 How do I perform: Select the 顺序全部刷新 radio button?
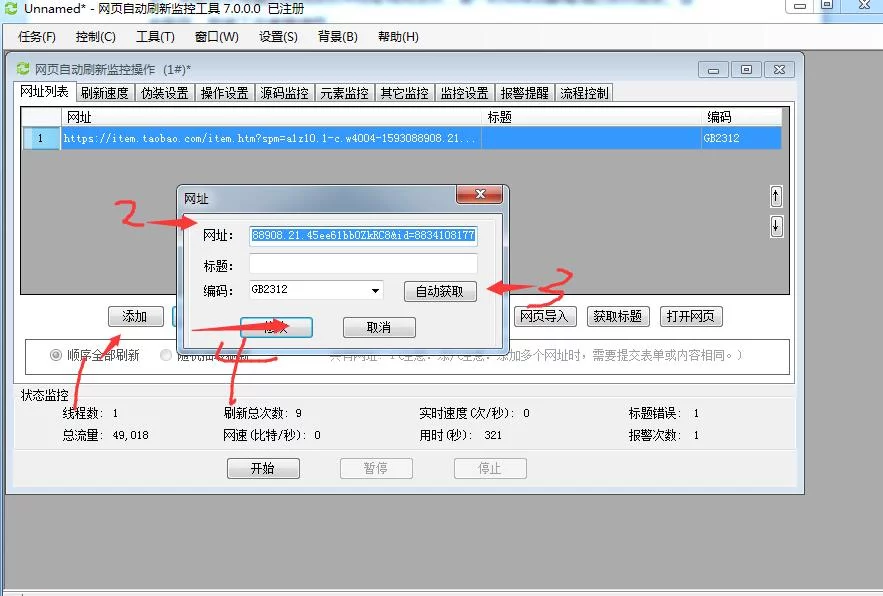[55, 355]
